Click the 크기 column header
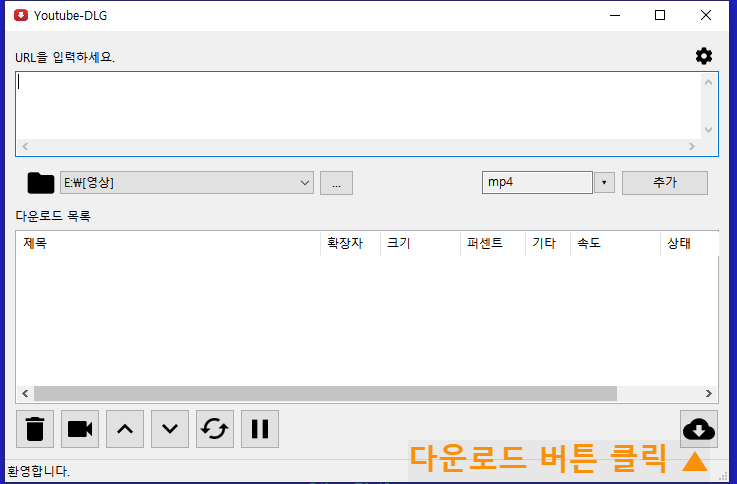Viewport: 737px width, 484px height. 420,243
